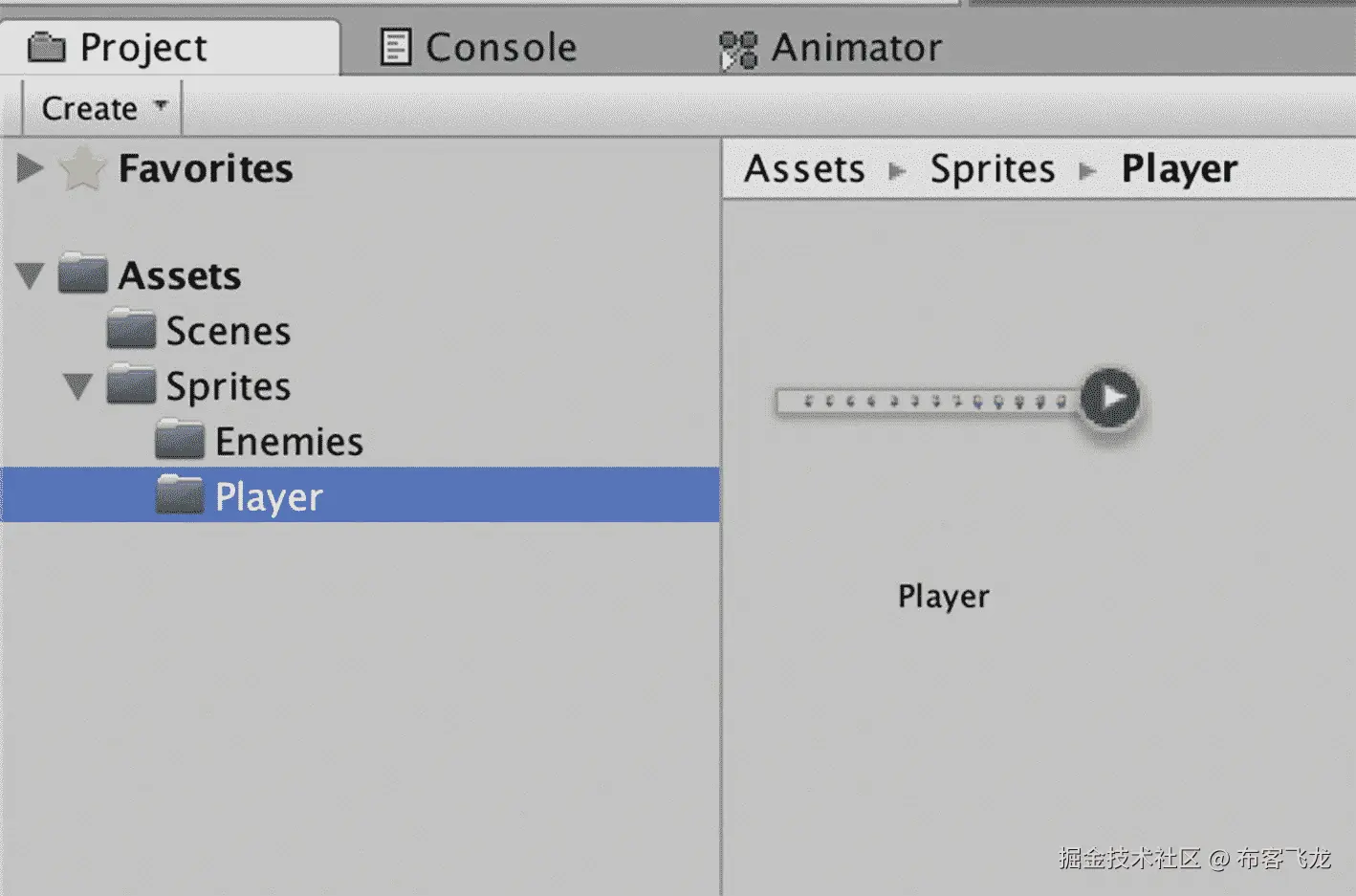
Task: Click the Console tab document icon
Action: click(x=395, y=47)
